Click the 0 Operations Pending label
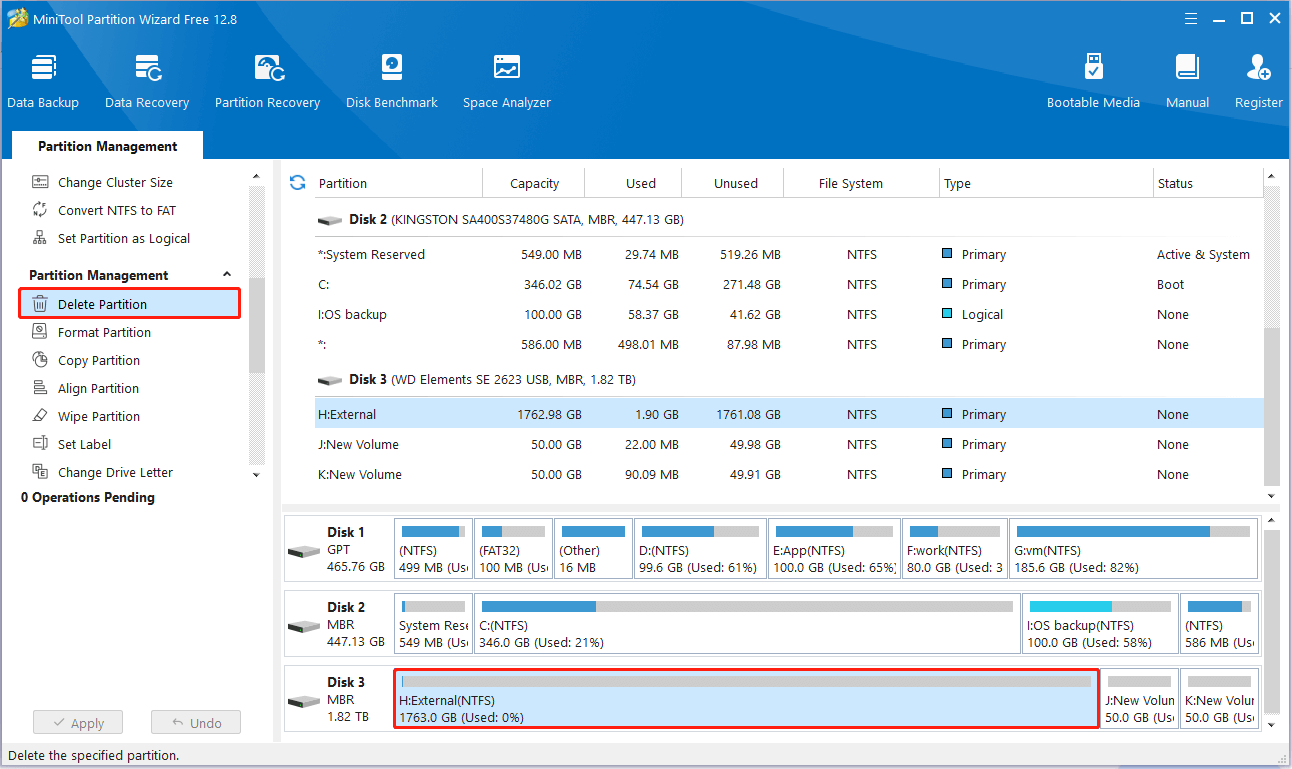This screenshot has height=769, width=1292. (x=88, y=497)
